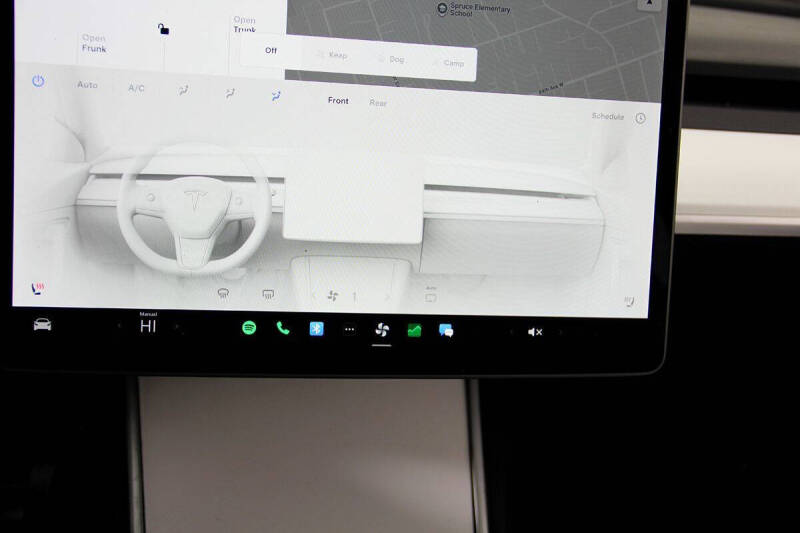The width and height of the screenshot is (800, 533).
Task: Open the Spotify app
Action: 249,327
